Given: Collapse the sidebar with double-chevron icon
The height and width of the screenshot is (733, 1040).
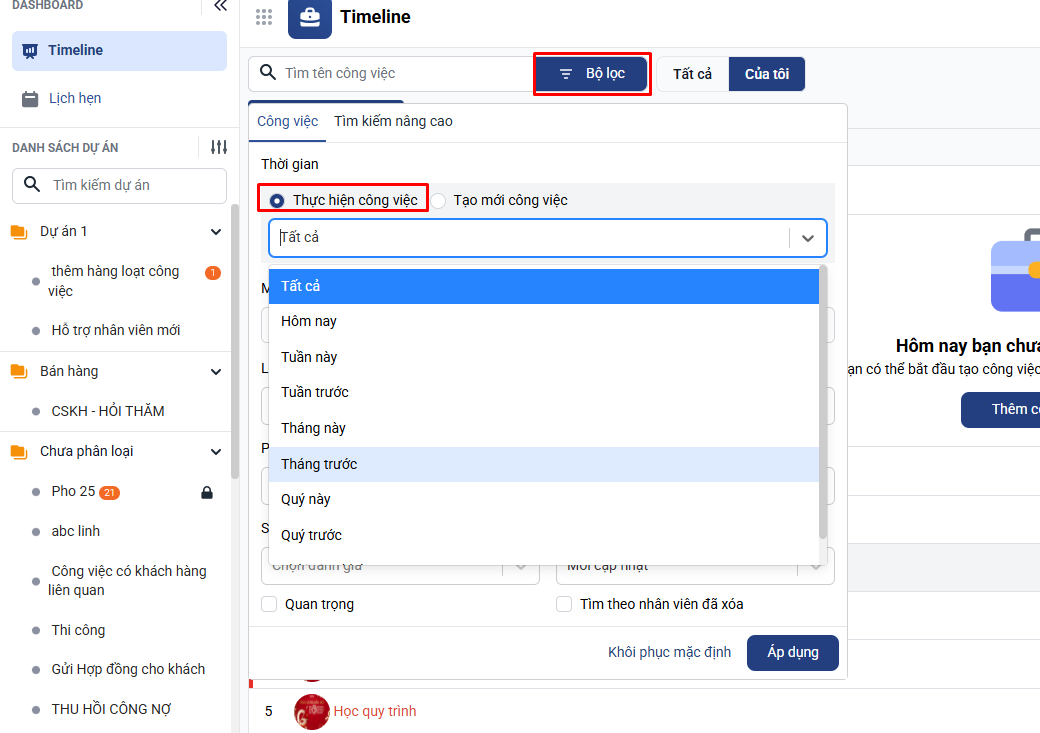Looking at the screenshot, I should (221, 6).
